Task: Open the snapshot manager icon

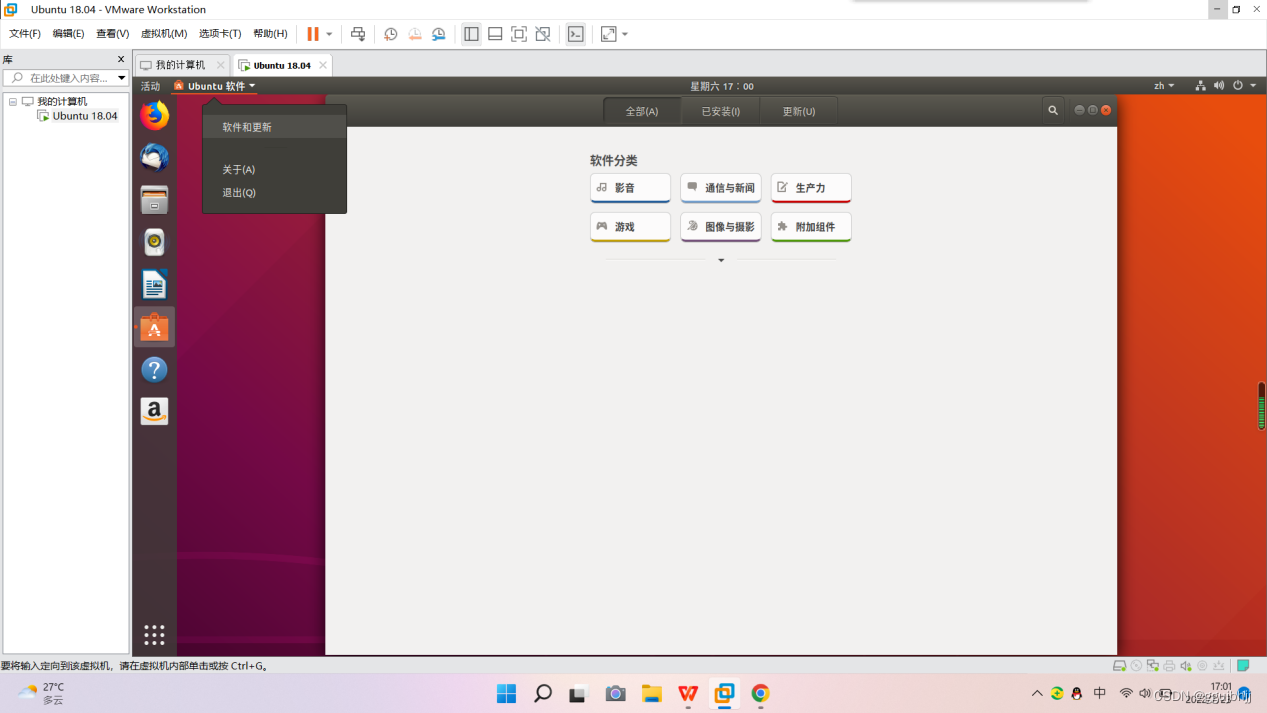Action: 439,34
